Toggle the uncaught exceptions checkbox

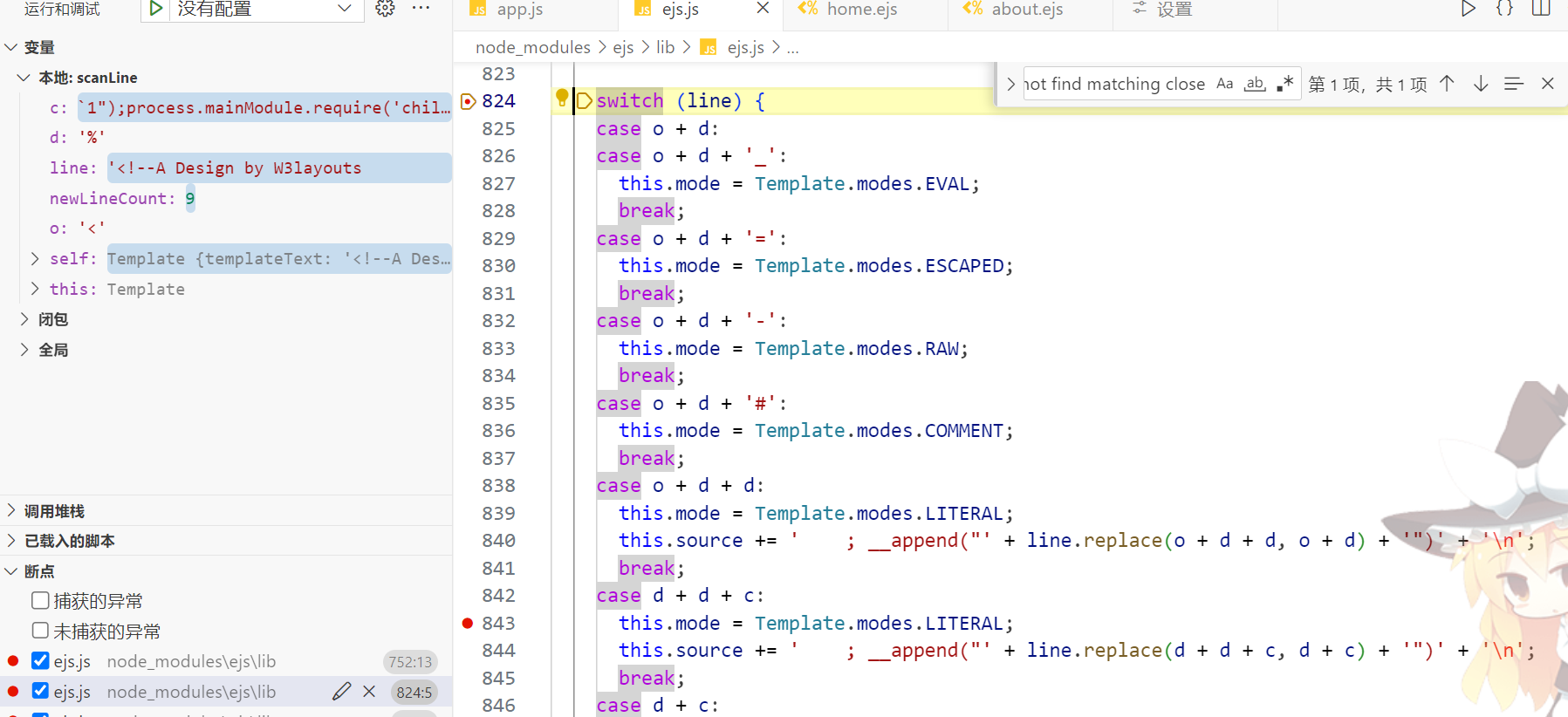(x=40, y=631)
